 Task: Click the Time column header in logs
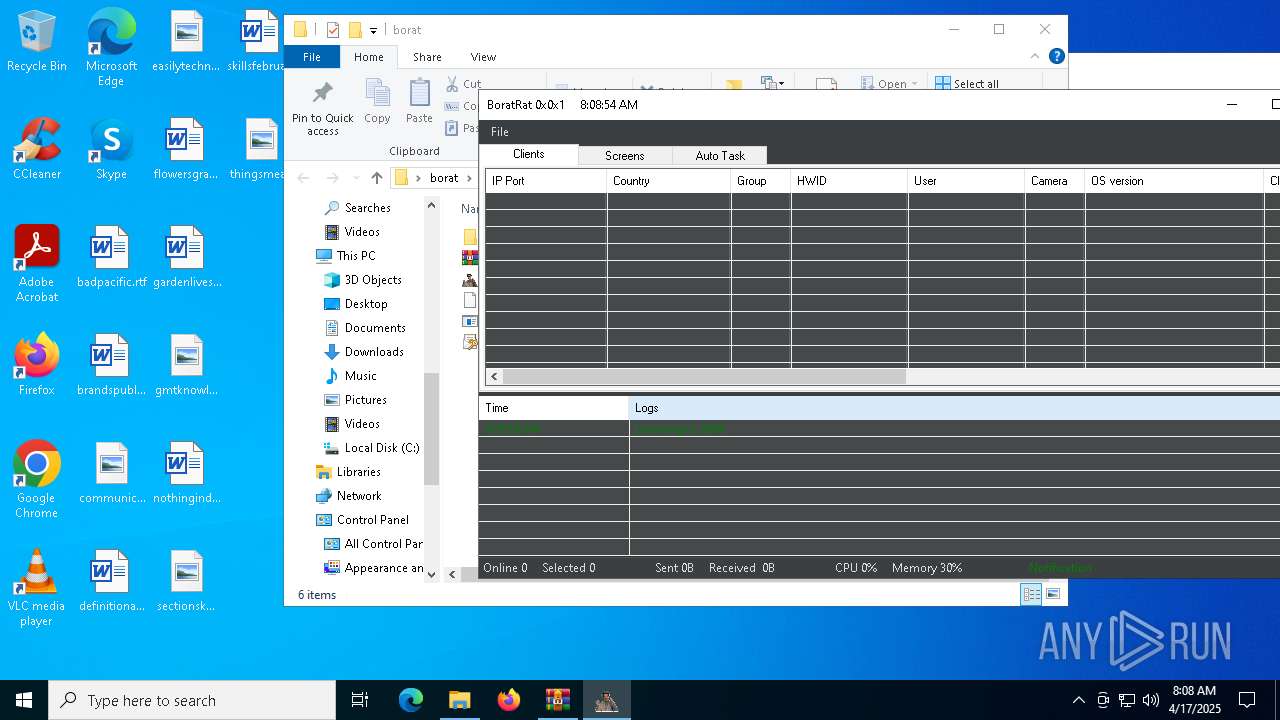pos(554,408)
